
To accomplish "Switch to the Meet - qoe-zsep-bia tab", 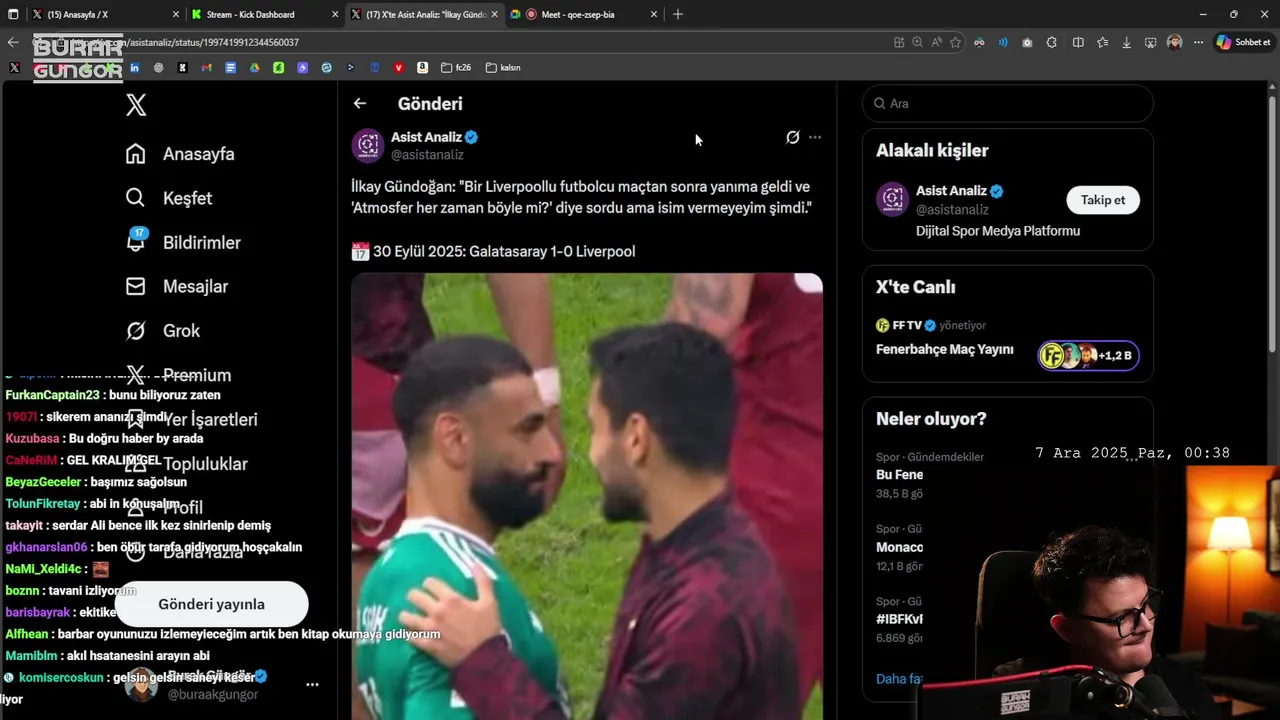I will coord(585,14).
